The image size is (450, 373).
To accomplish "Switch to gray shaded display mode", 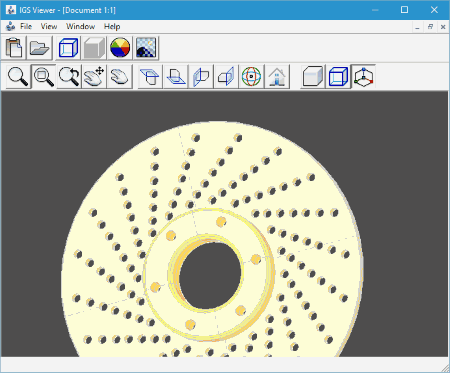I will click(94, 48).
